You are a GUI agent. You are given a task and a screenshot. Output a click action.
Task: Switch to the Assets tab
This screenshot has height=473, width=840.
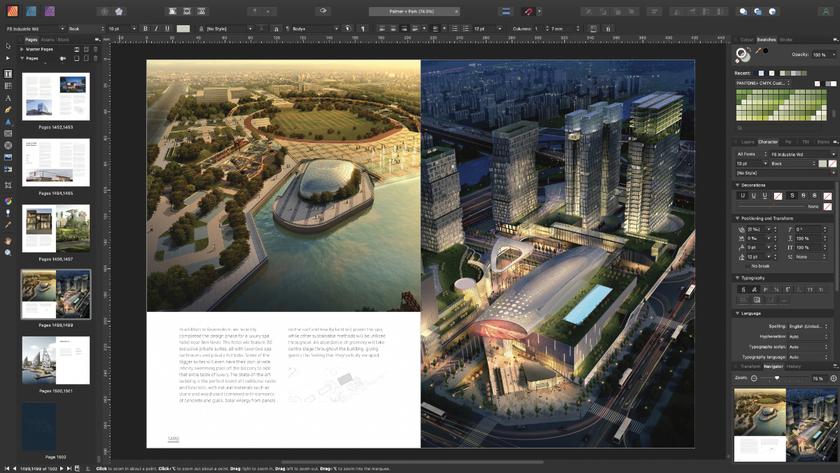[47, 39]
